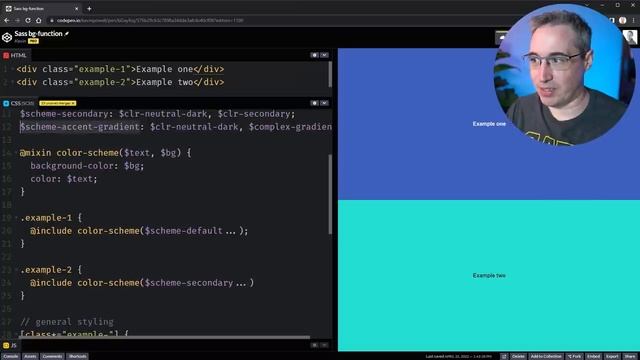Click the Share button
640x360 pixels.
point(630,356)
